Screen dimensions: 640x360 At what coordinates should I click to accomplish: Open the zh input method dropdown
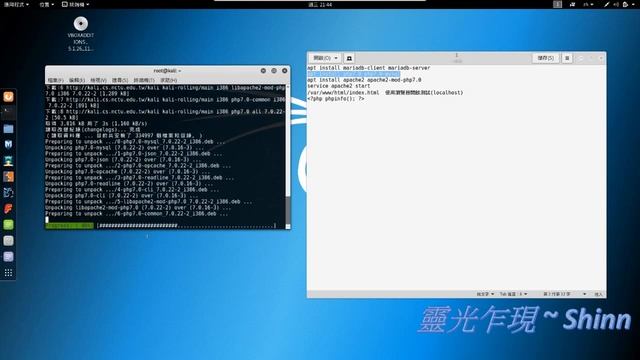click(588, 4)
